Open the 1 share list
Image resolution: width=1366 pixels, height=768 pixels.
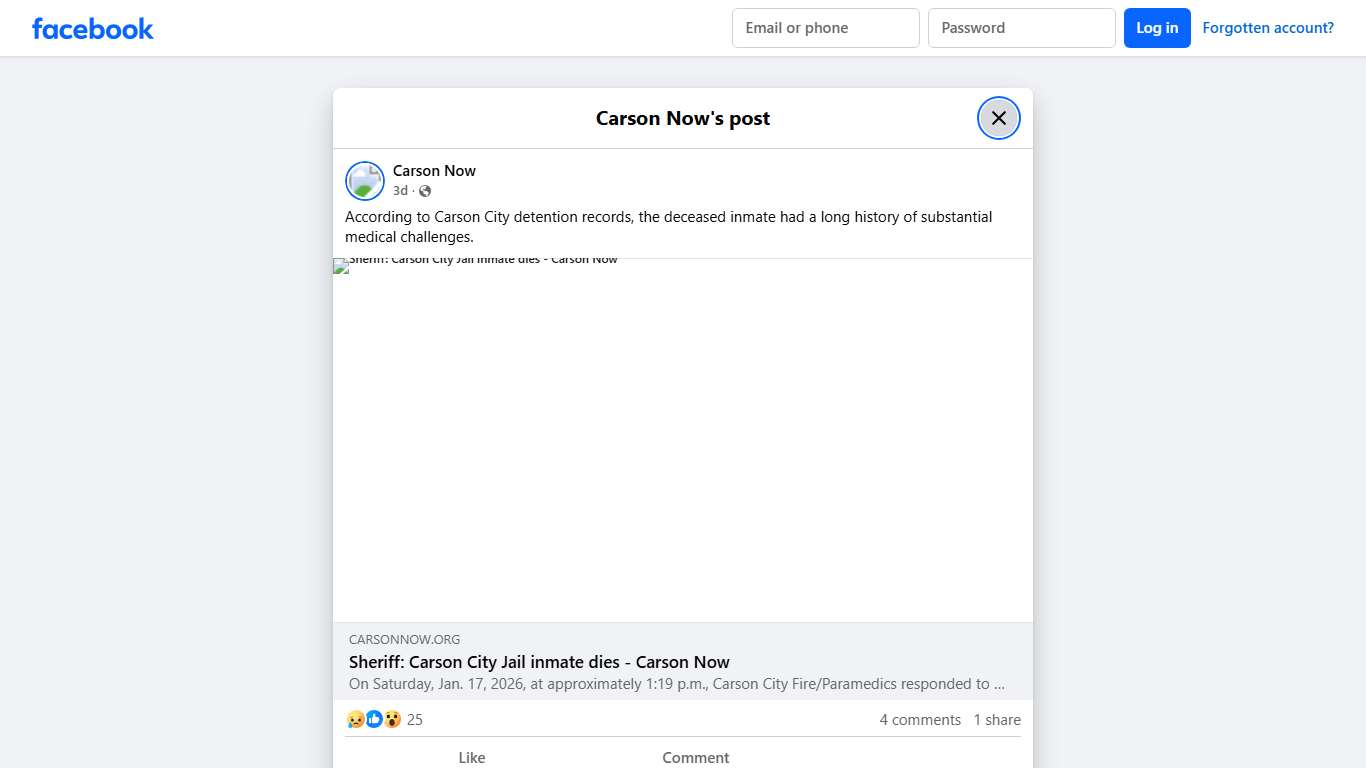pyautogui.click(x=996, y=719)
